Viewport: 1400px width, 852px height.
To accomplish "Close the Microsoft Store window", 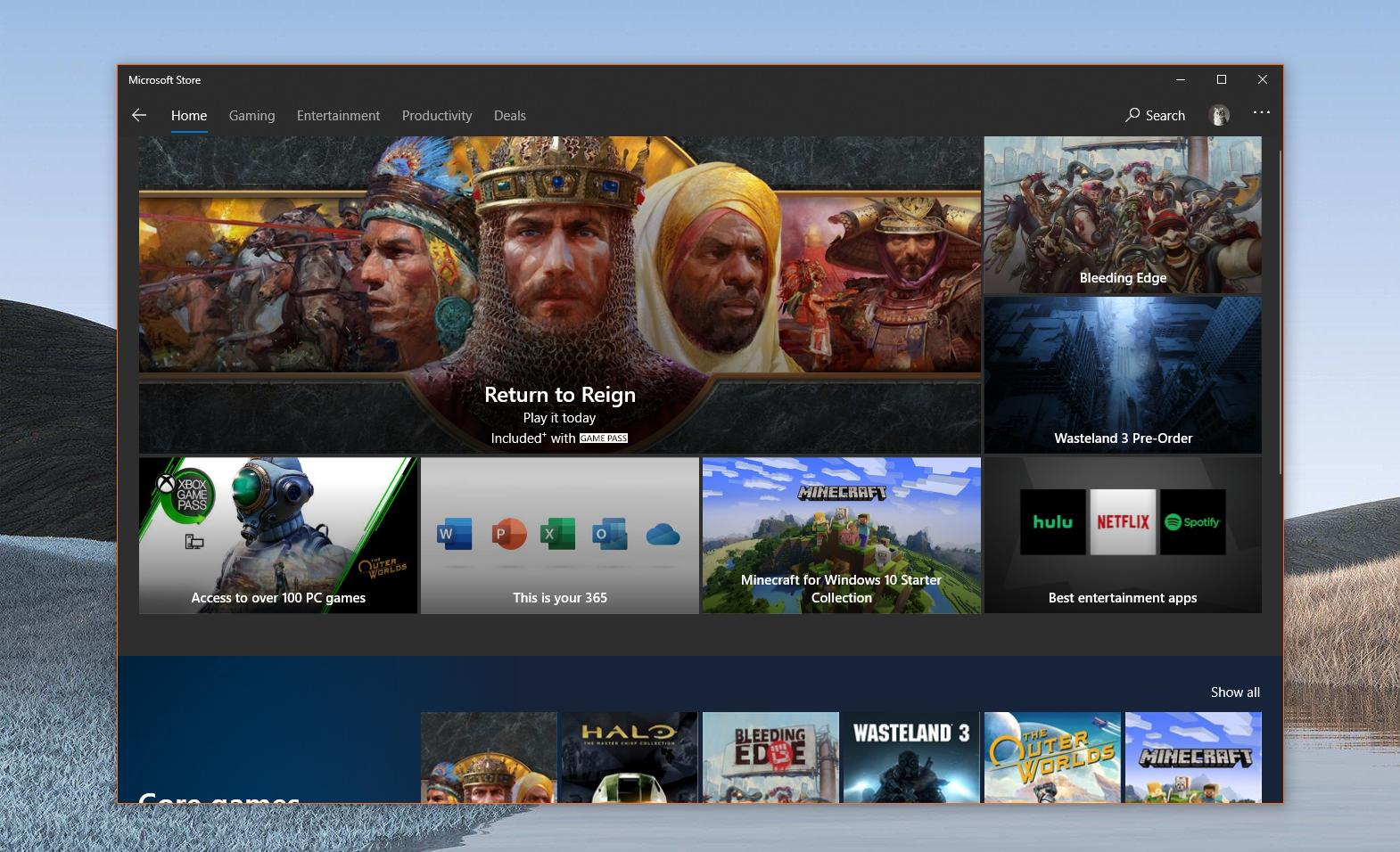I will coord(1263,79).
